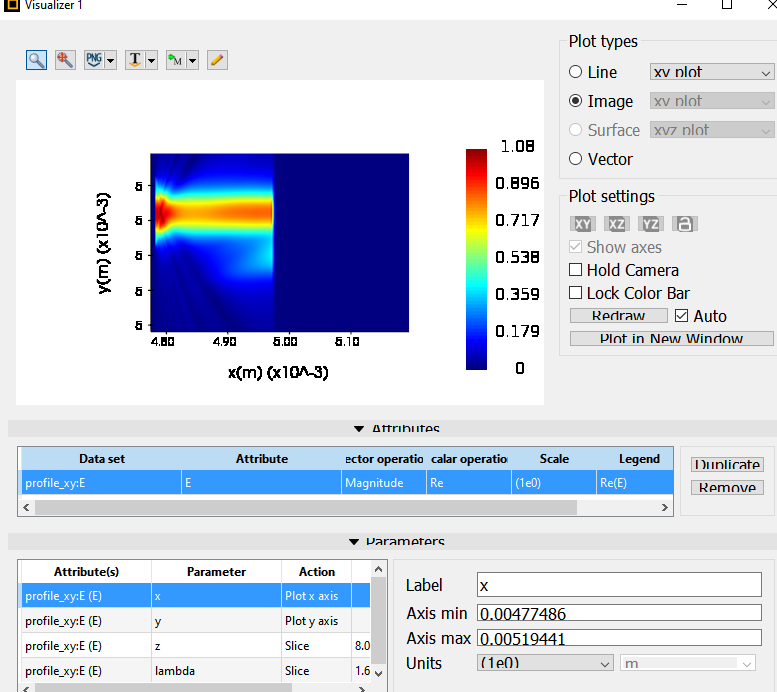
Task: Click the Data set column header
Action: pyautogui.click(x=102, y=459)
